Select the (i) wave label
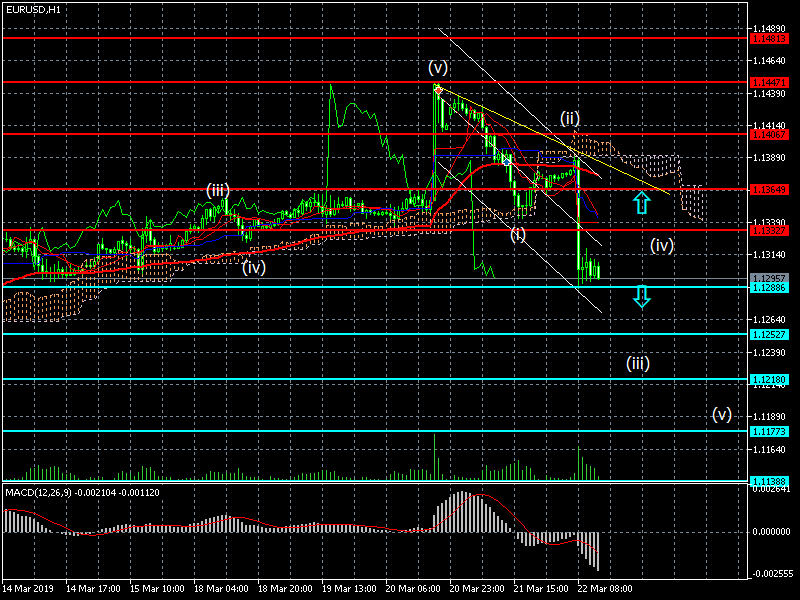This screenshot has width=800, height=600. click(x=518, y=234)
